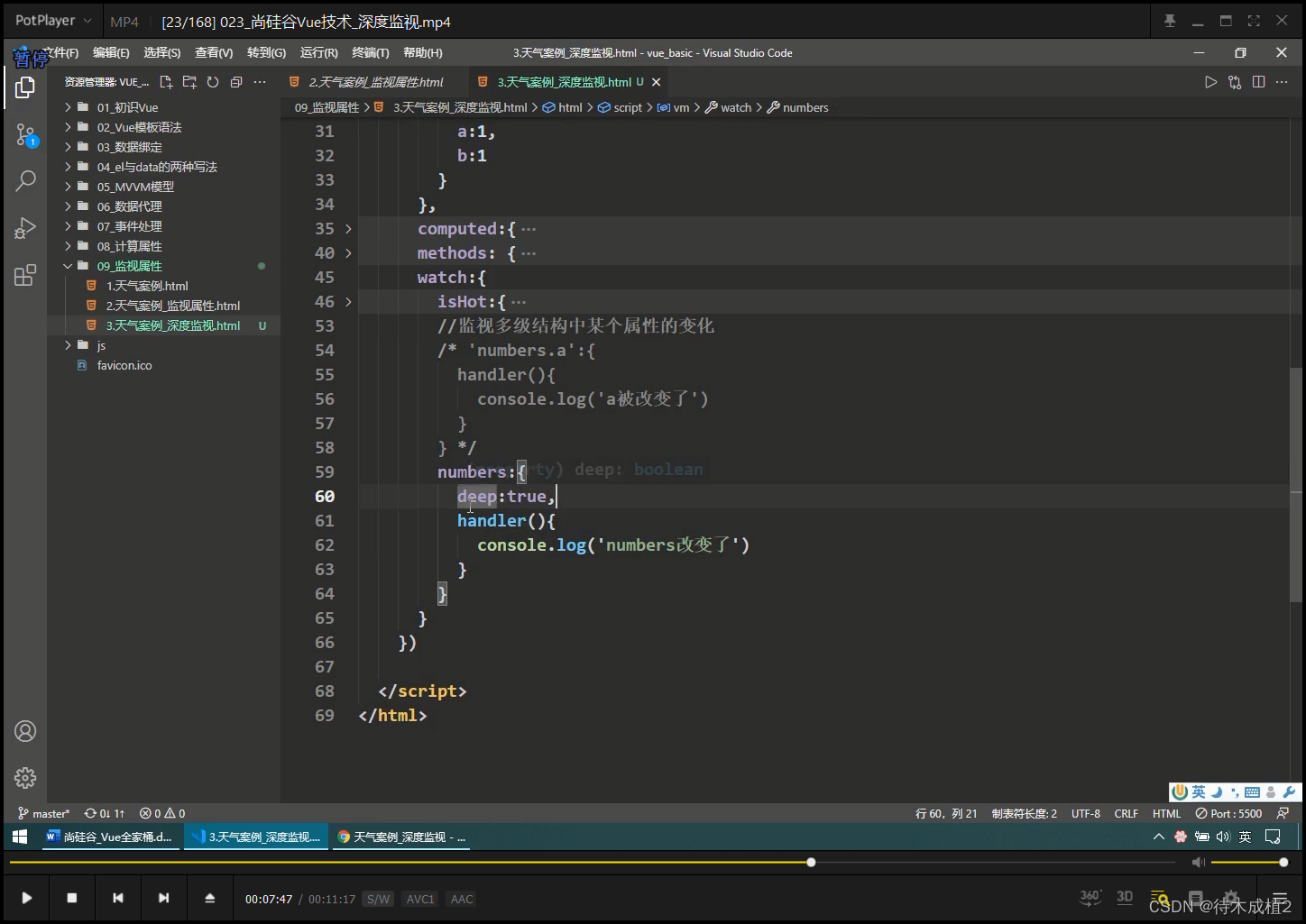The width and height of the screenshot is (1306, 924).
Task: Open the Extensions view
Action: pos(25,275)
